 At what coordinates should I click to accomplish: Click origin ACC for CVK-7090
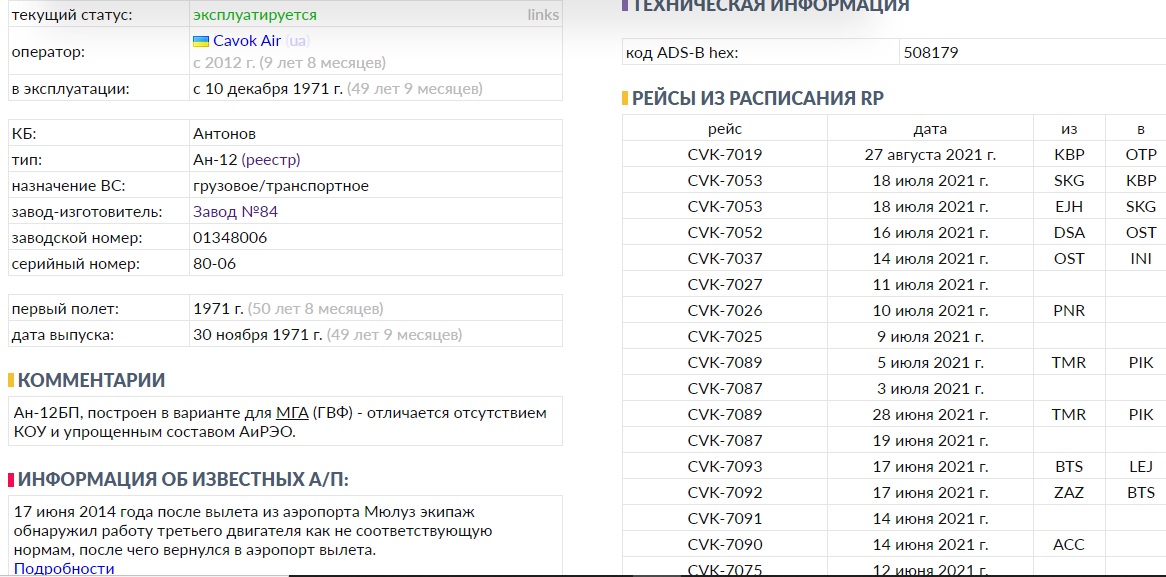pyautogui.click(x=1069, y=544)
